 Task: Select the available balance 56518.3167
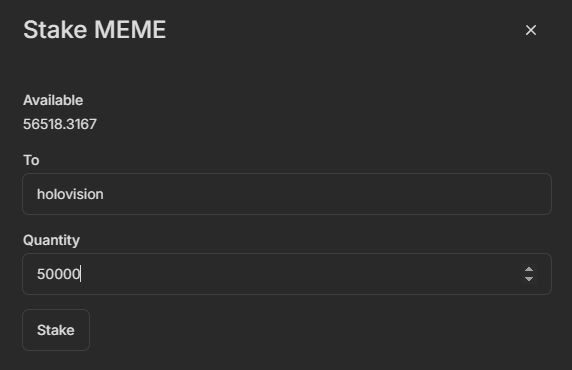tap(60, 124)
